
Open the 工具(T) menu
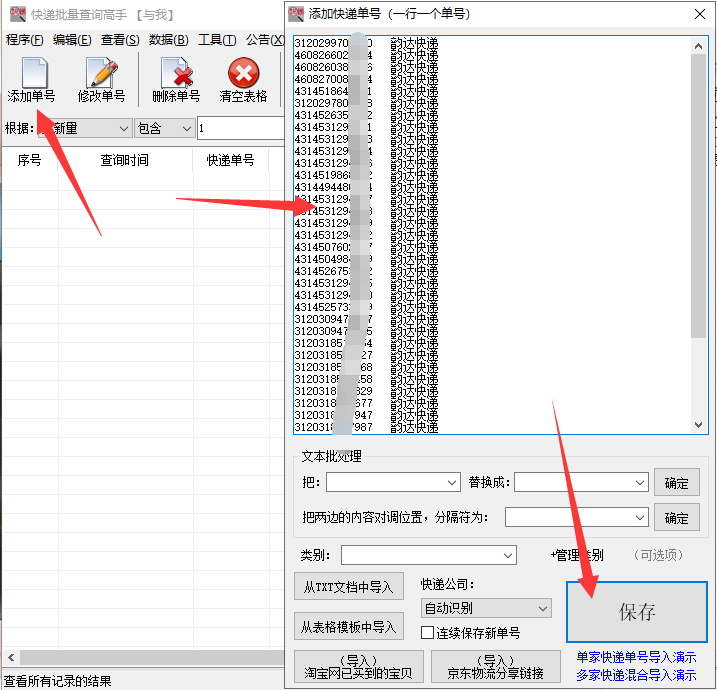click(x=217, y=40)
